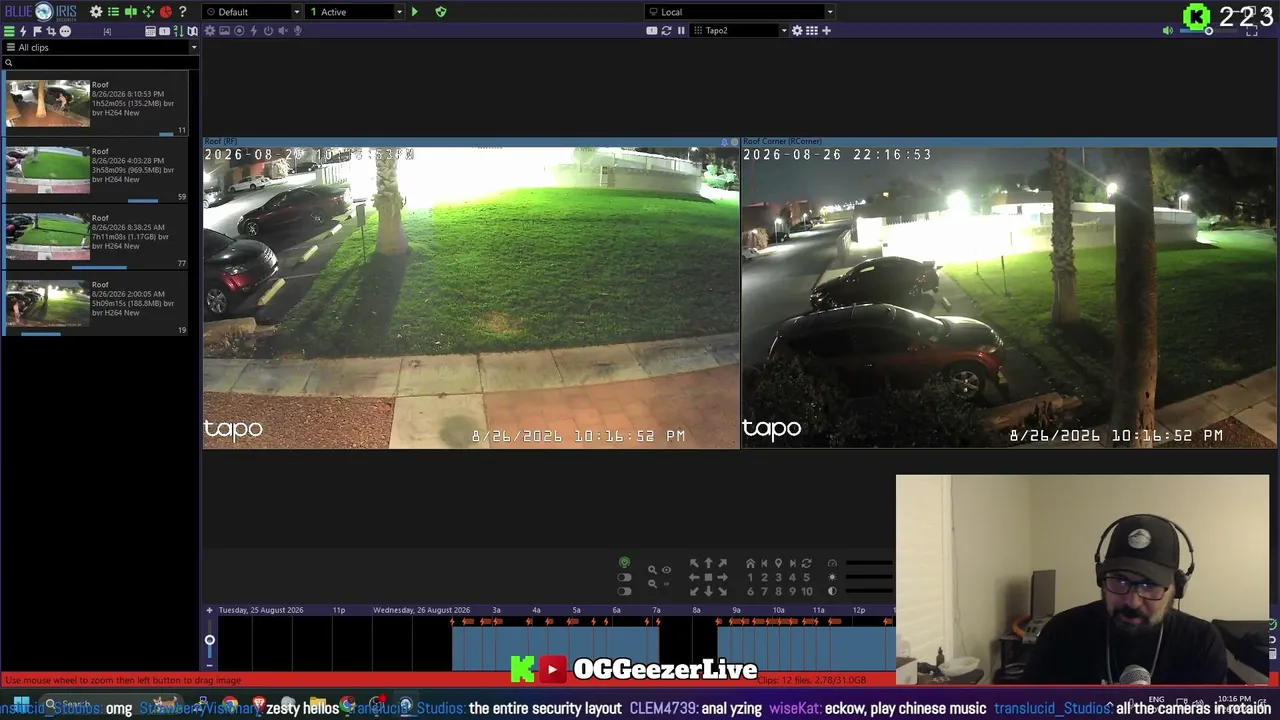Click the PTZ patrol cycle icon
This screenshot has width=1280, height=720.
[806, 563]
